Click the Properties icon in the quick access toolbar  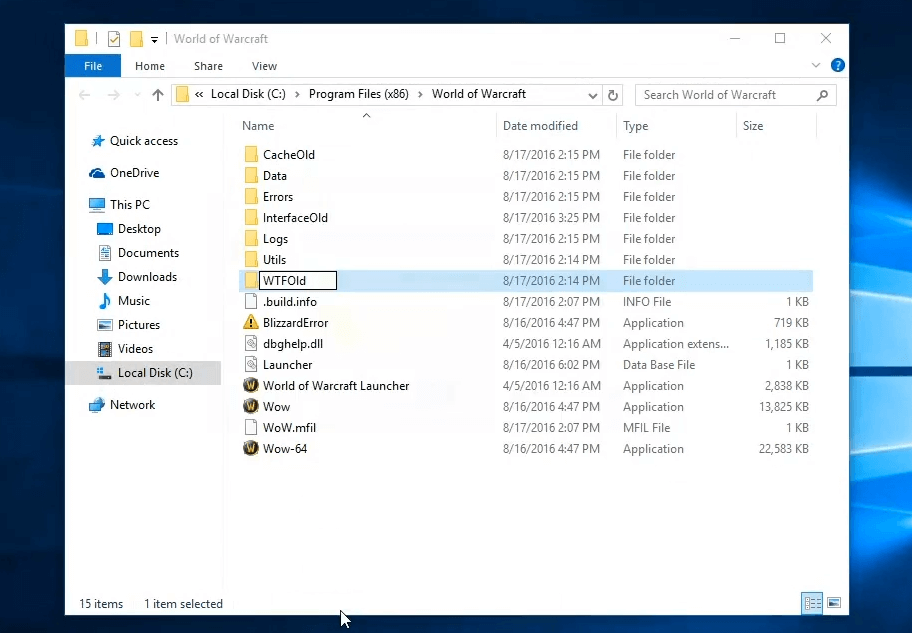(114, 39)
